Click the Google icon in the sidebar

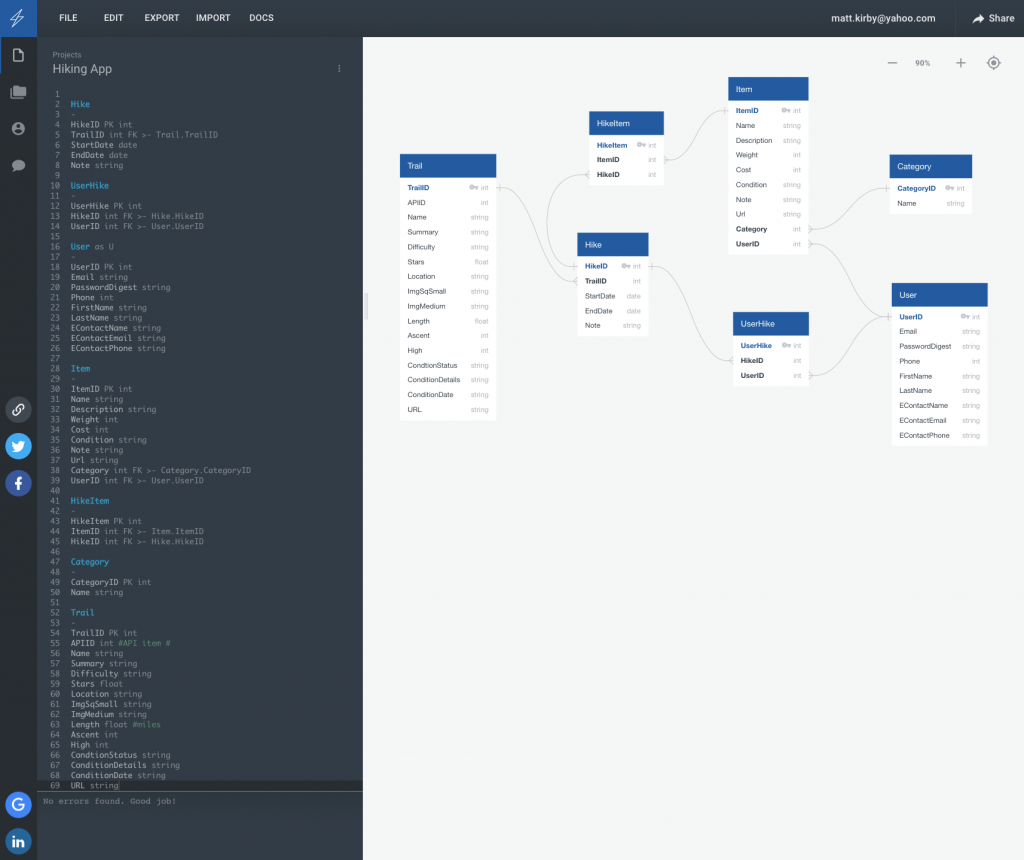point(18,805)
